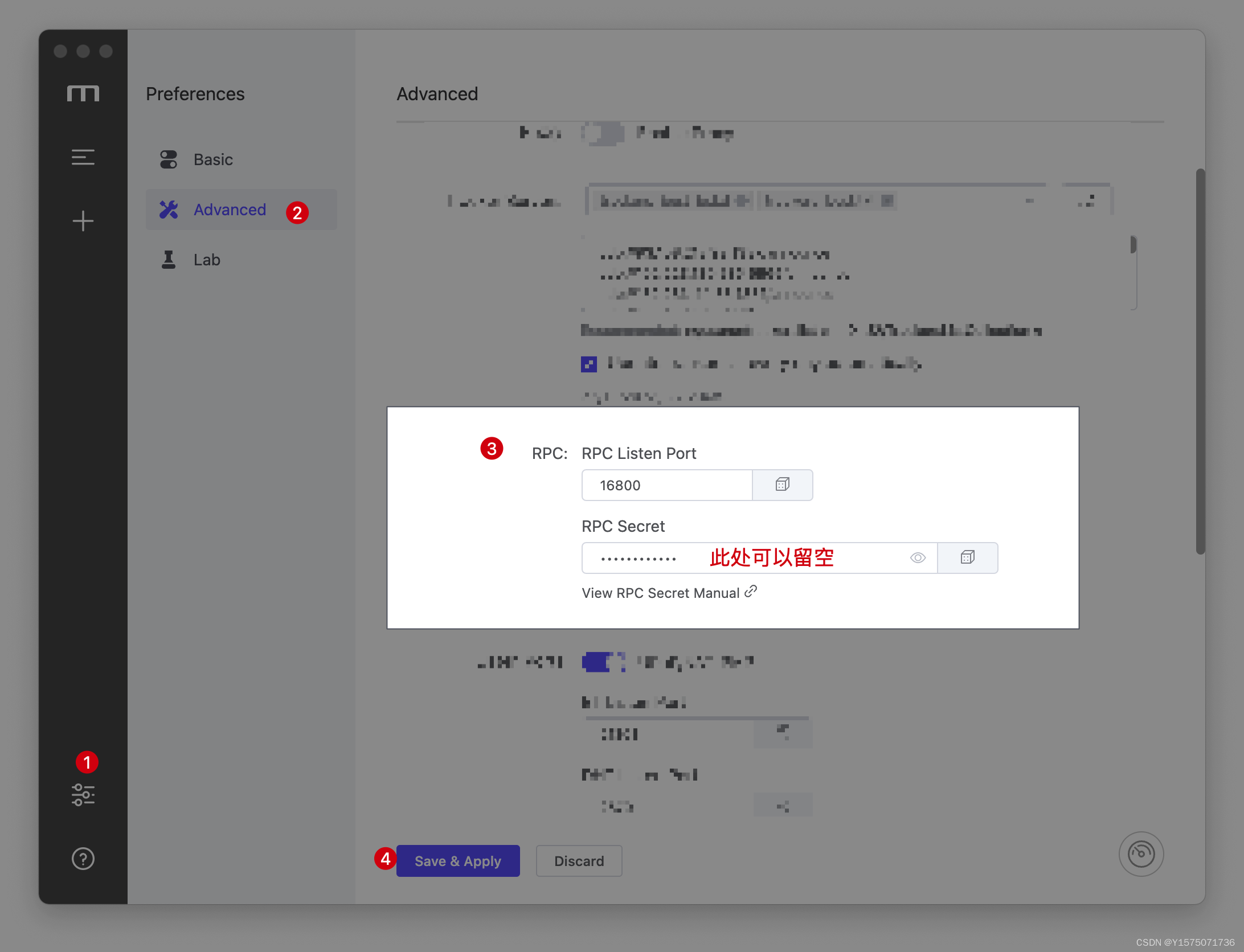1244x952 pixels.
Task: Open the task list menu icon
Action: click(83, 157)
